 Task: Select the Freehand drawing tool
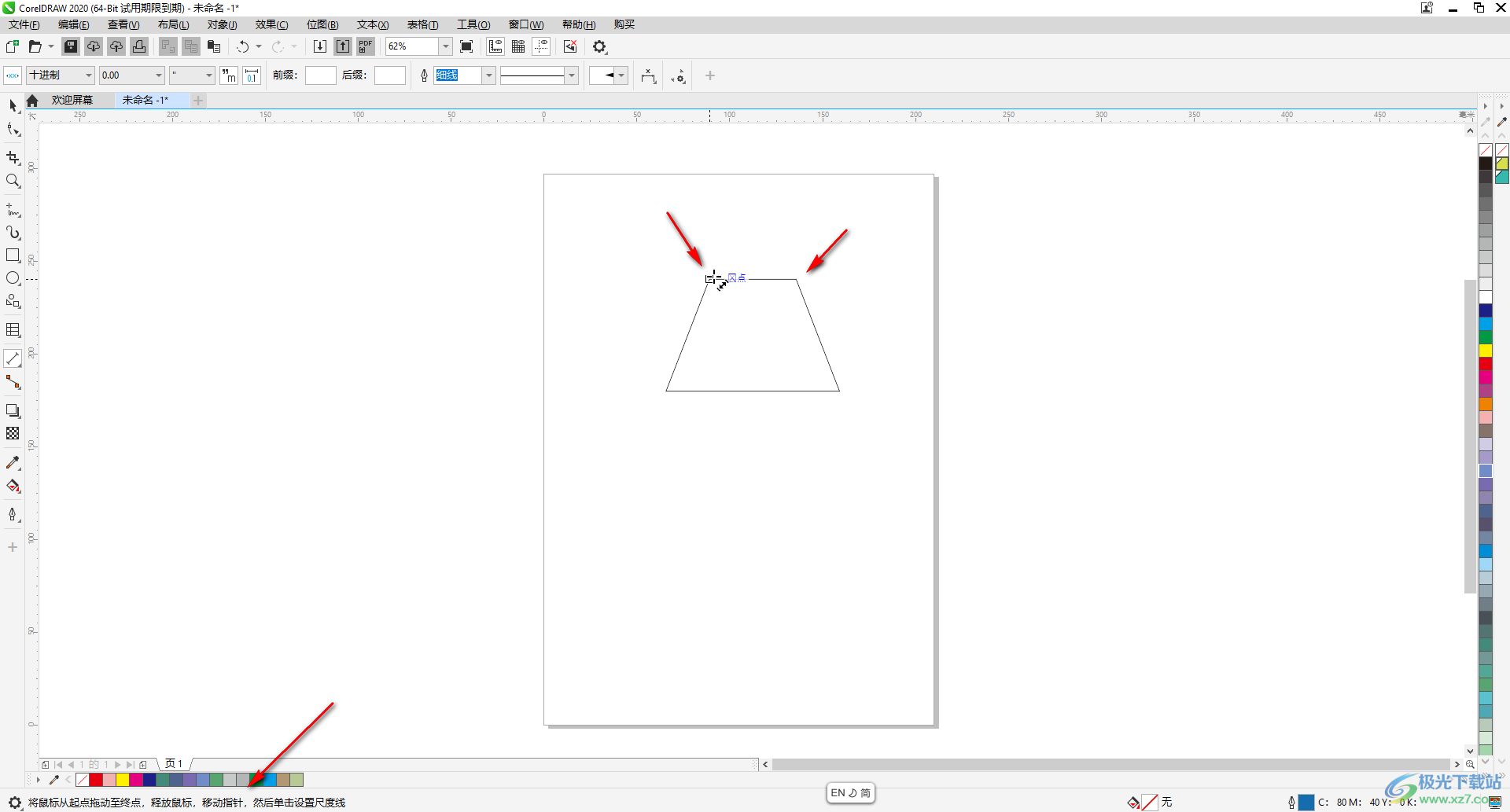pyautogui.click(x=13, y=210)
